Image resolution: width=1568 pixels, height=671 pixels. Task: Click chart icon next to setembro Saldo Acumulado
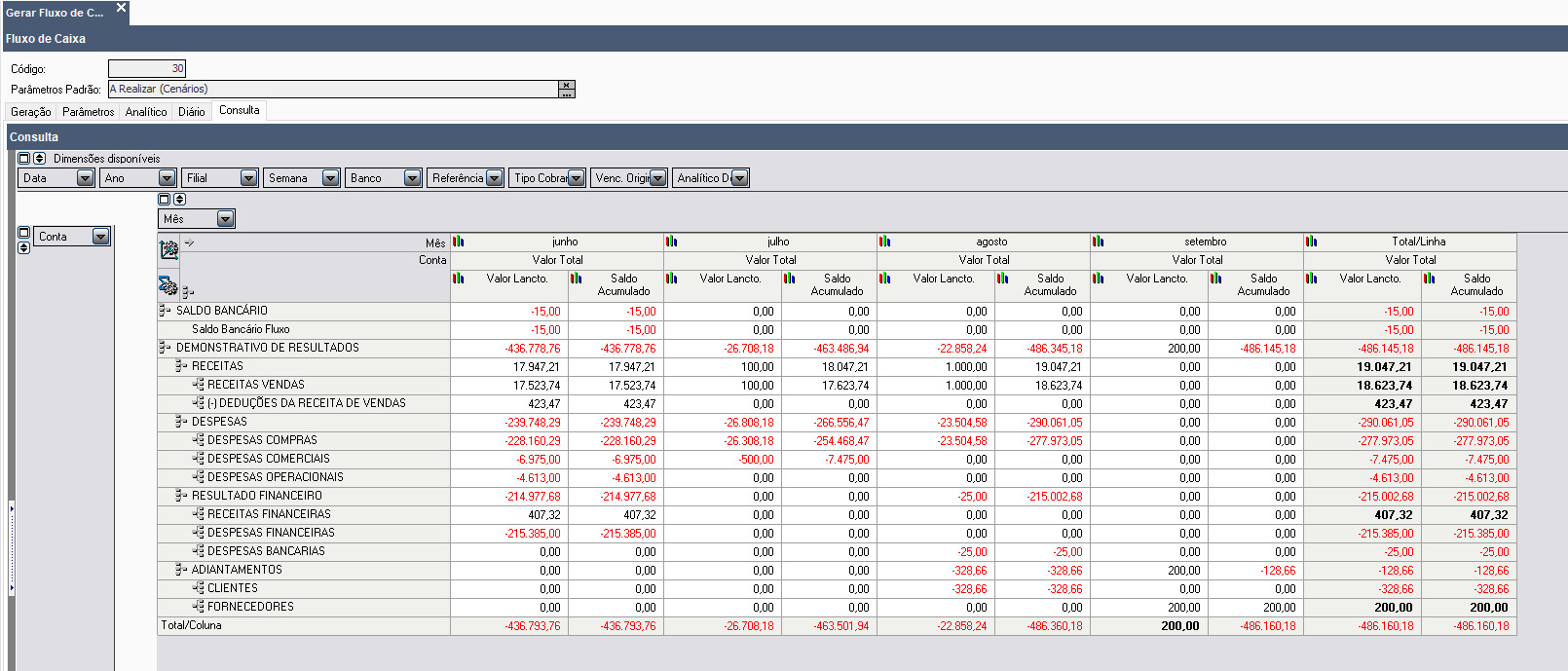(1215, 279)
